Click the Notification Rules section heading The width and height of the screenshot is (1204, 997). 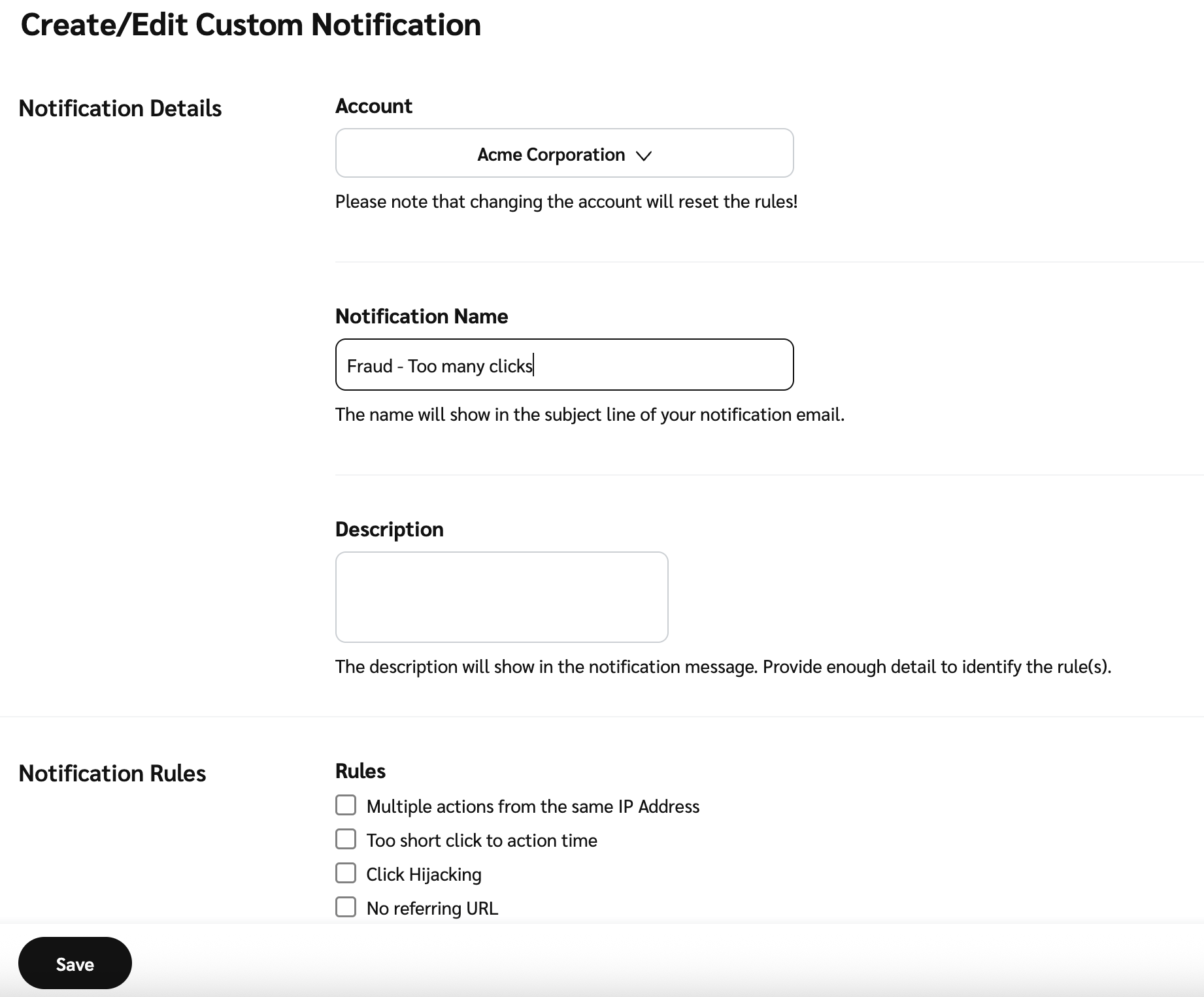(x=112, y=774)
